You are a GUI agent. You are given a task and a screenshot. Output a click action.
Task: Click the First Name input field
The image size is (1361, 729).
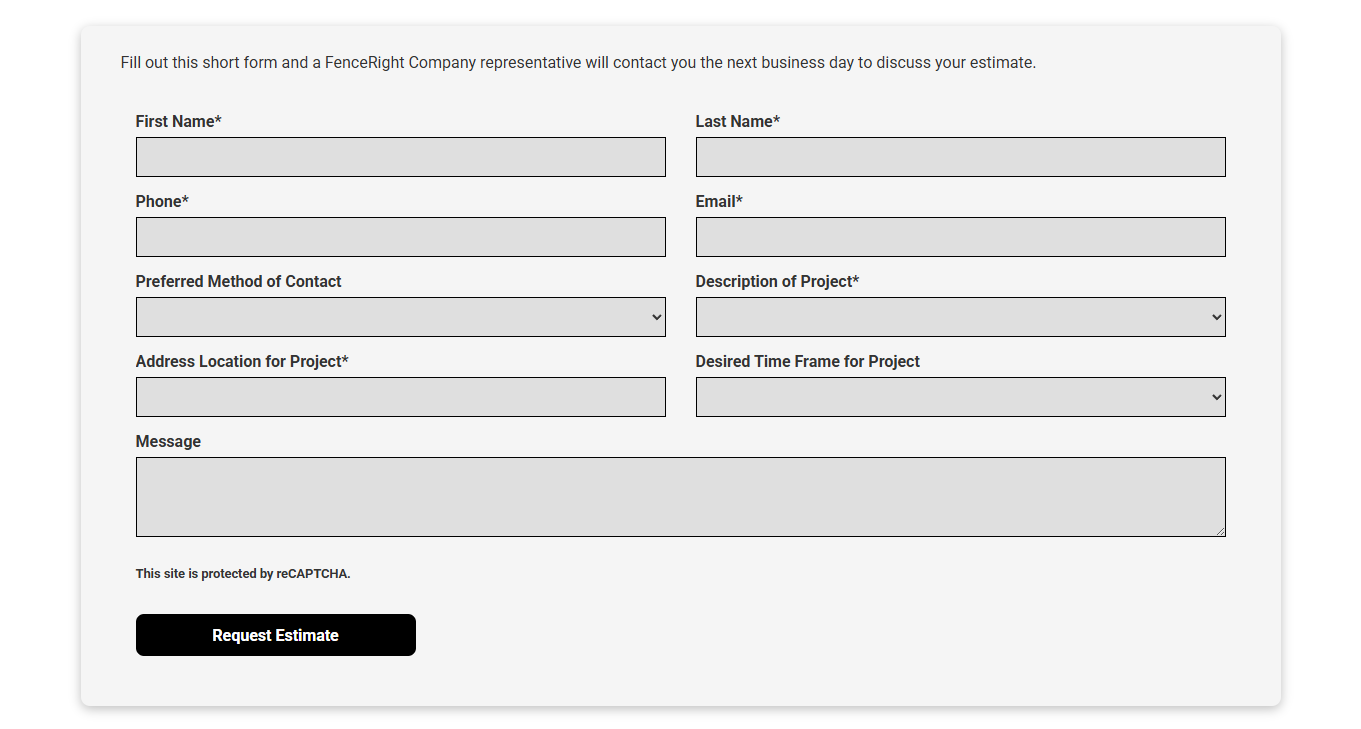pos(400,157)
